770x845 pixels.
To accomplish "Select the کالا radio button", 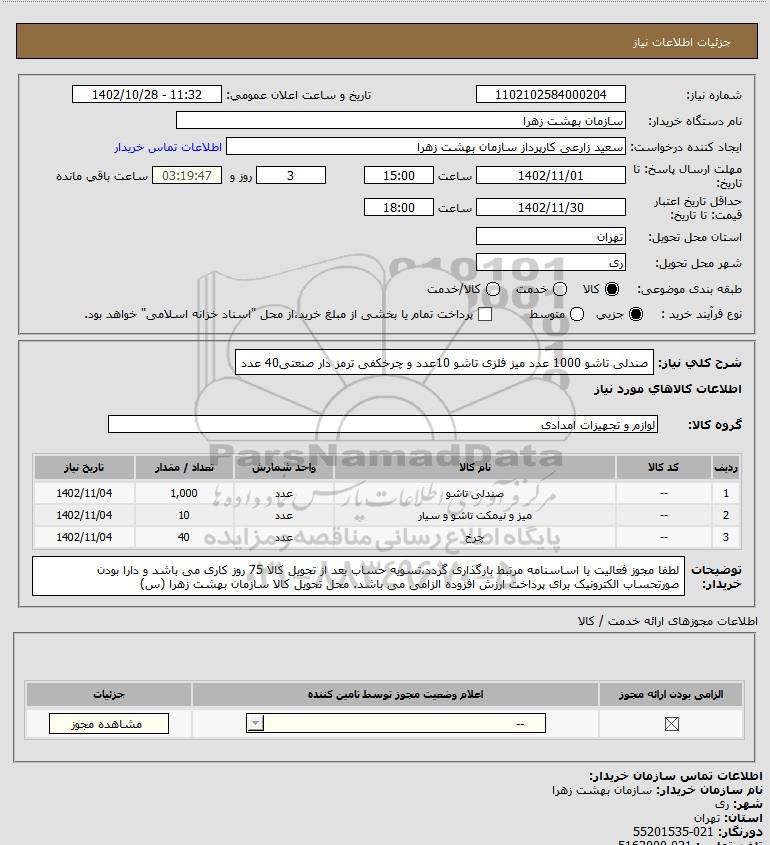I will [x=612, y=289].
